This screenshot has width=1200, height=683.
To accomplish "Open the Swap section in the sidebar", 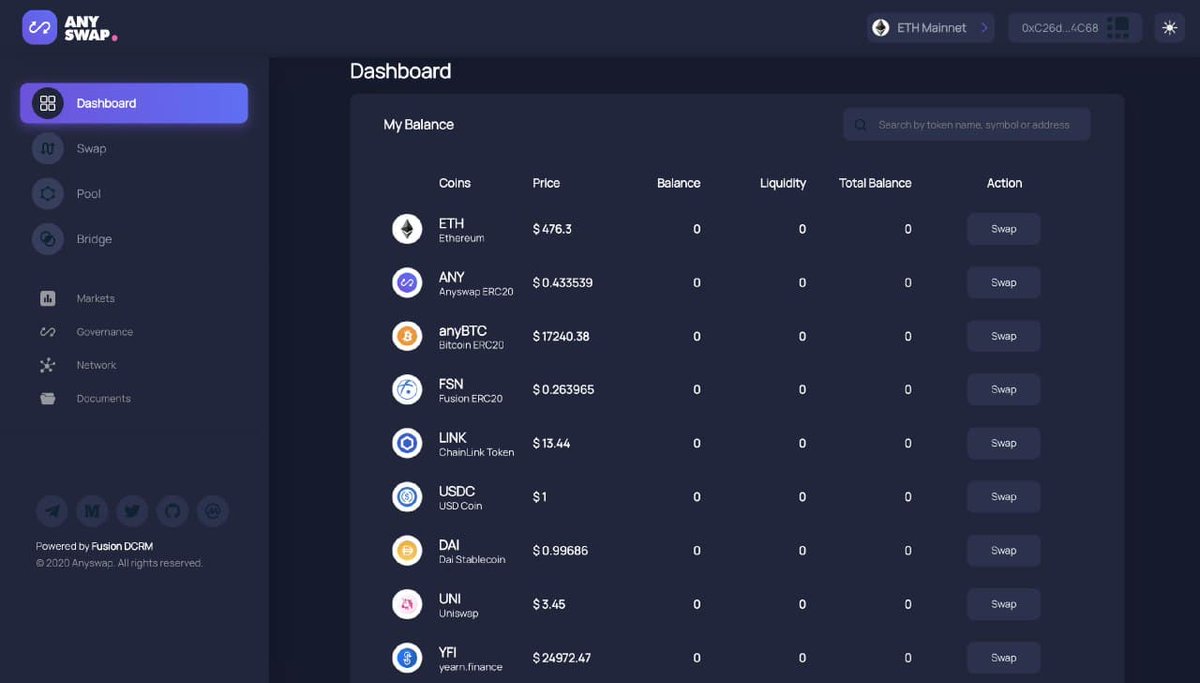I will [91, 148].
